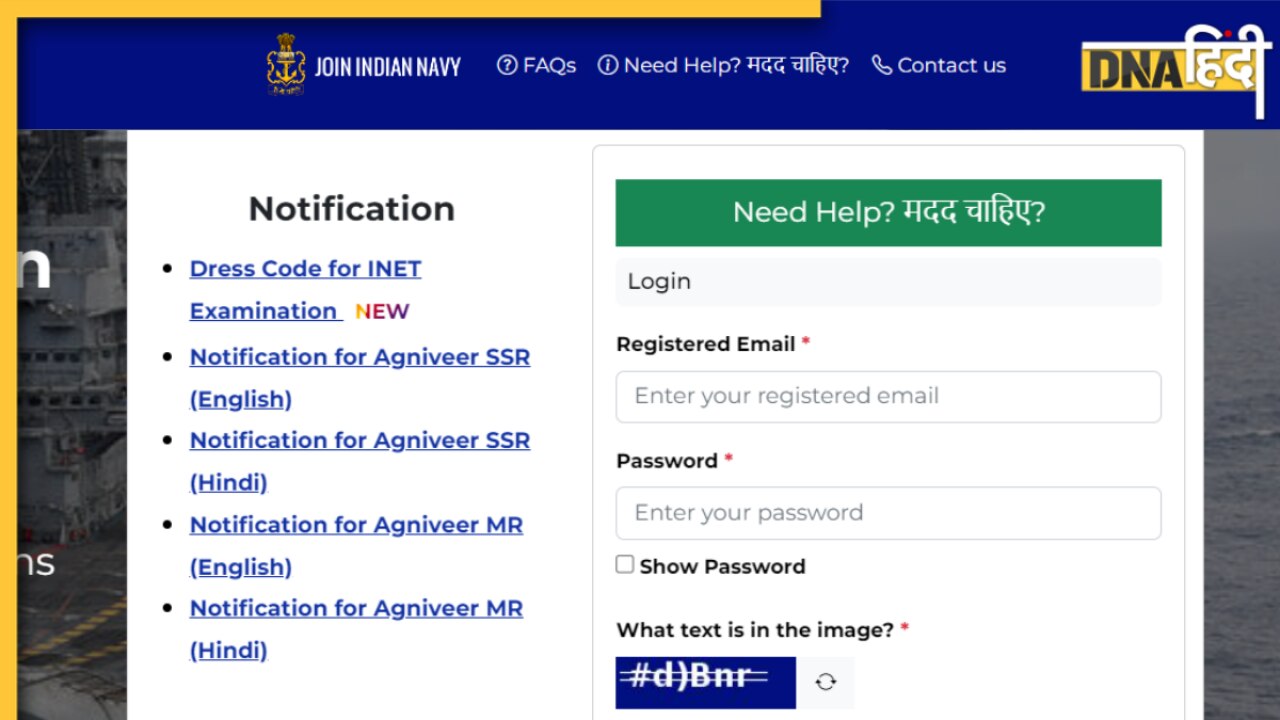Click the green Need Help? button
Screen dimensions: 1280x720
pos(888,212)
